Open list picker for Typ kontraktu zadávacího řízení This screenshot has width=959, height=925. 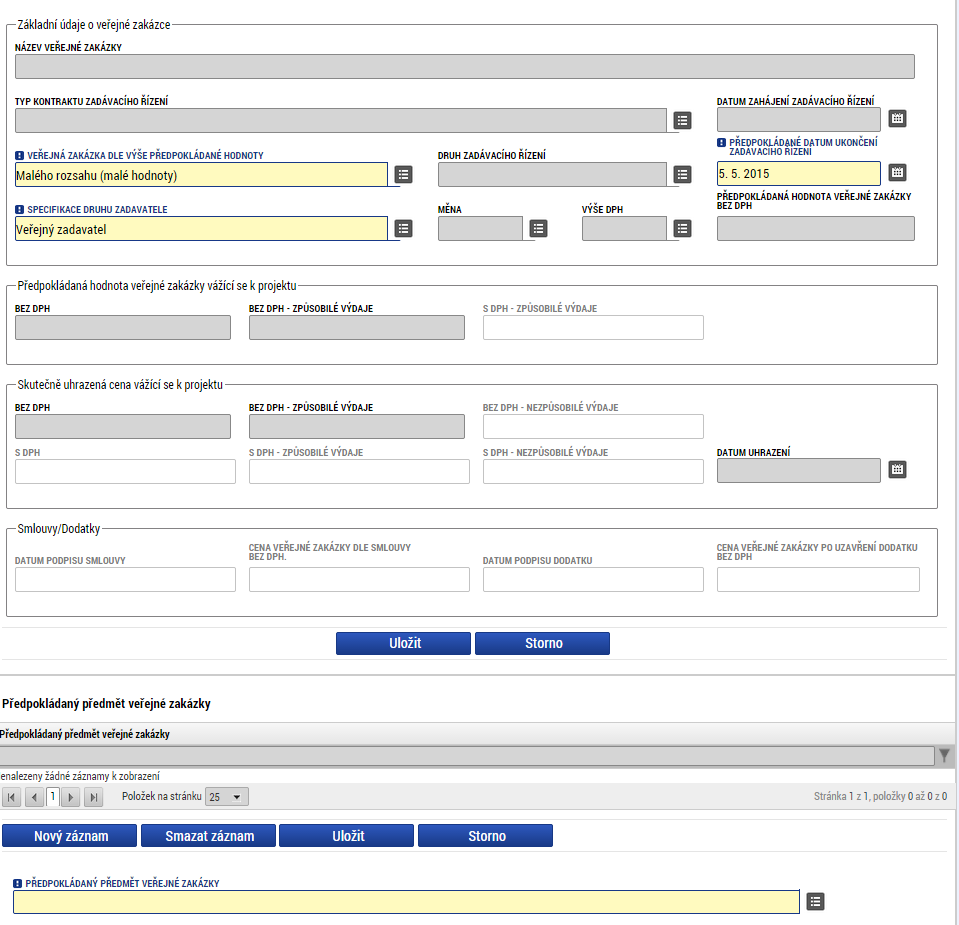(x=682, y=121)
